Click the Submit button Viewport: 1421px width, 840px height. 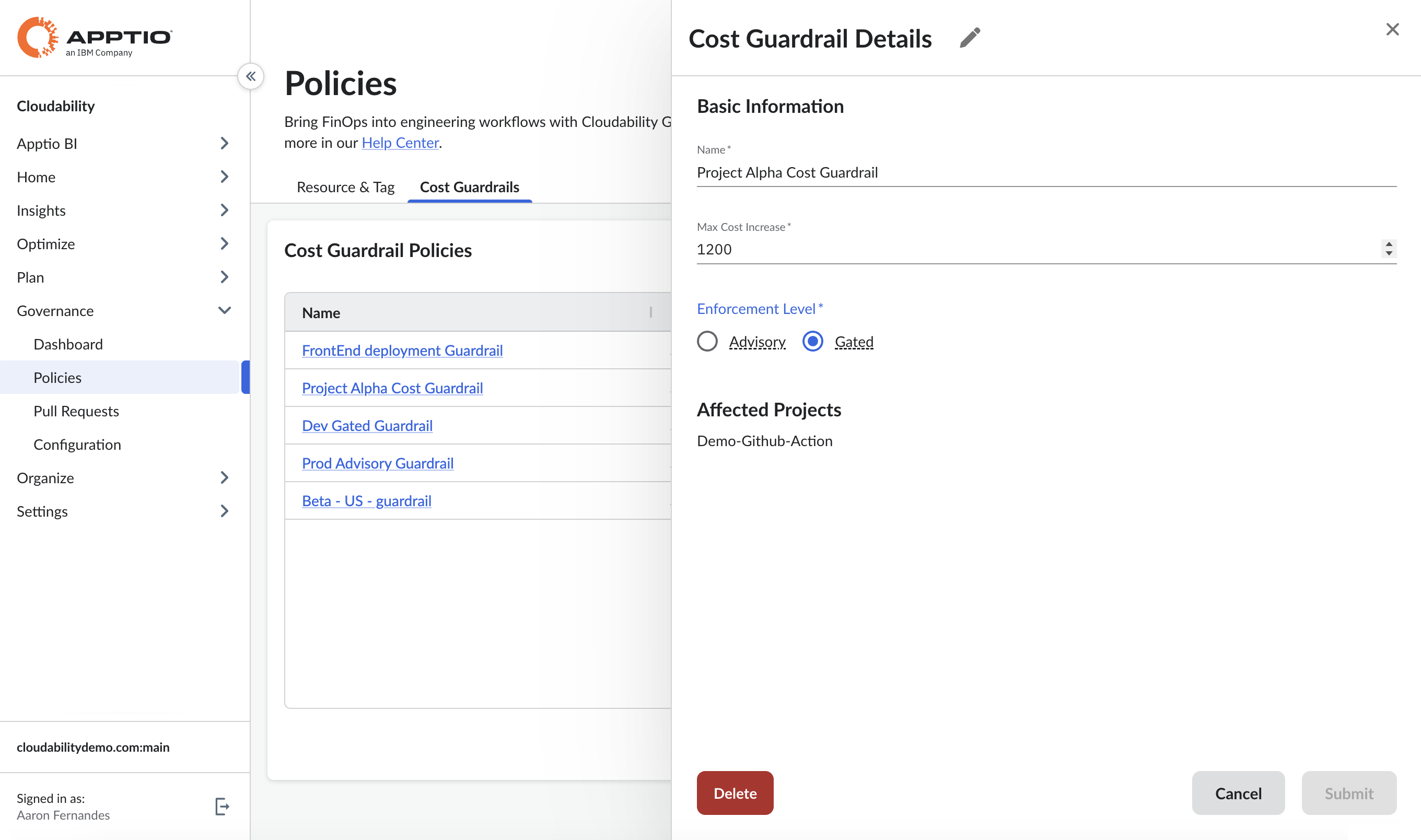coord(1348,793)
